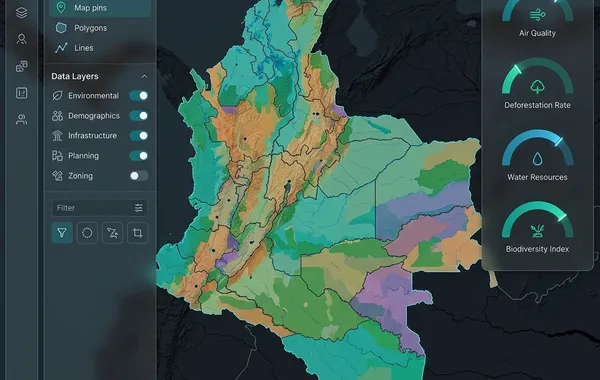Screen dimensions: 600x380
Task: Click the Deforestation Rate tree icon
Action: tap(538, 86)
